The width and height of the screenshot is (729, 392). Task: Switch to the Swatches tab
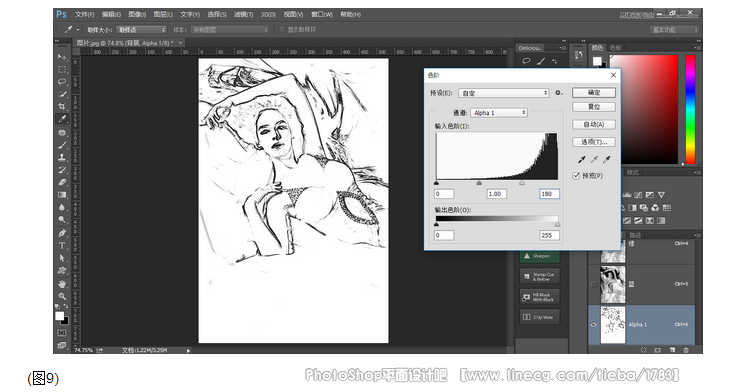click(615, 47)
